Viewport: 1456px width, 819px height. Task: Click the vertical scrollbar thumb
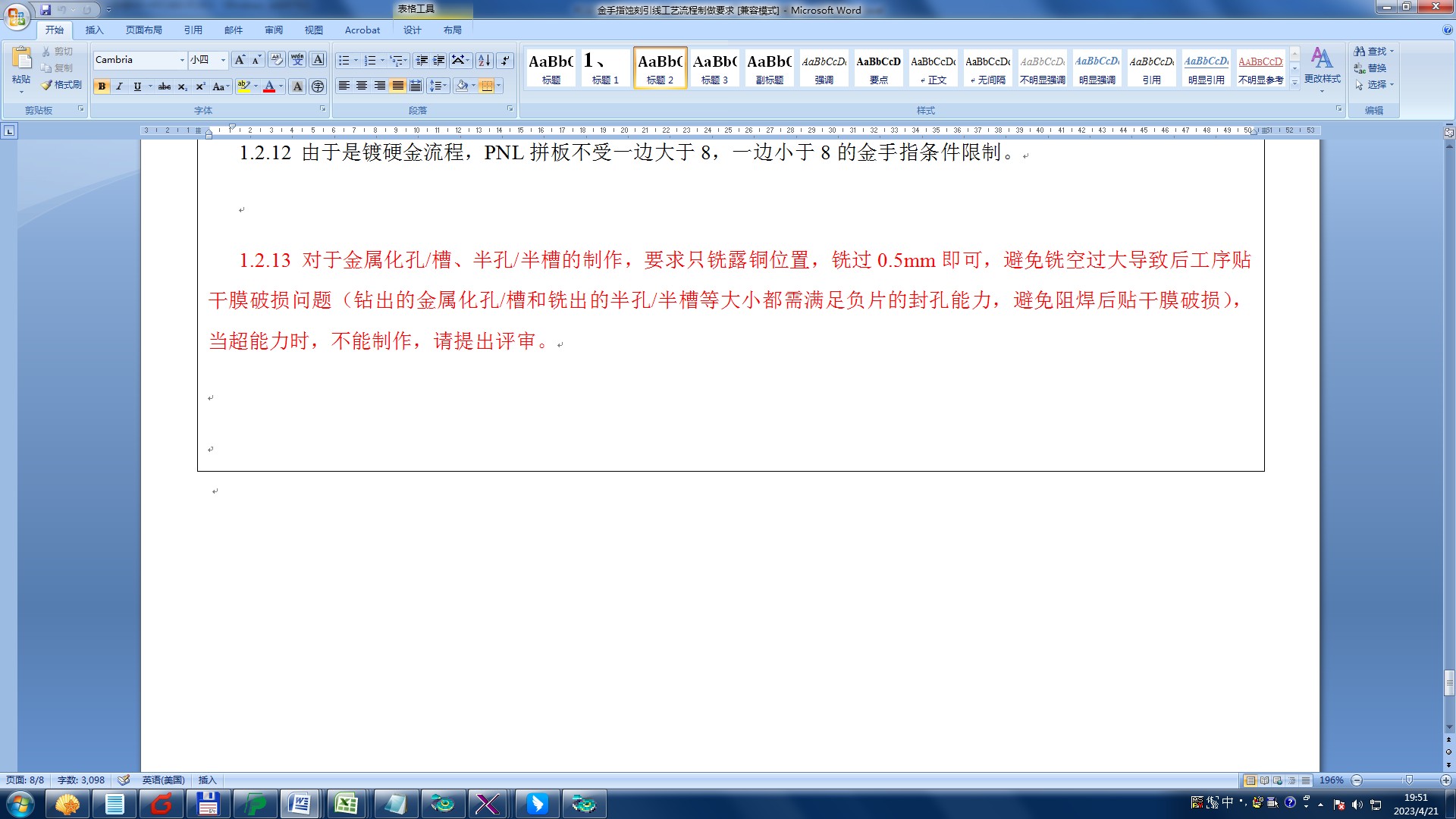[1449, 683]
